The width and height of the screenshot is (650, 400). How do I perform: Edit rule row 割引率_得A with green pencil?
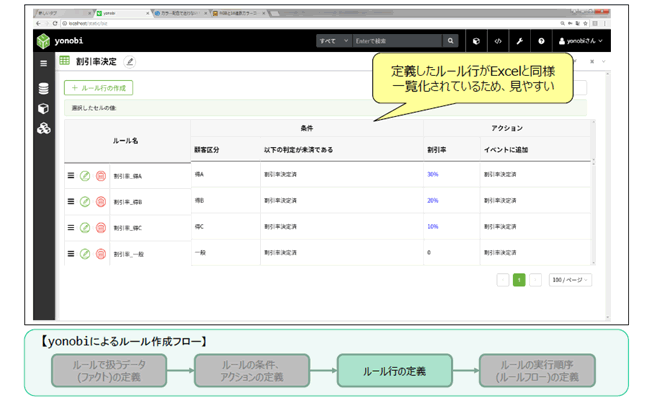click(x=85, y=176)
